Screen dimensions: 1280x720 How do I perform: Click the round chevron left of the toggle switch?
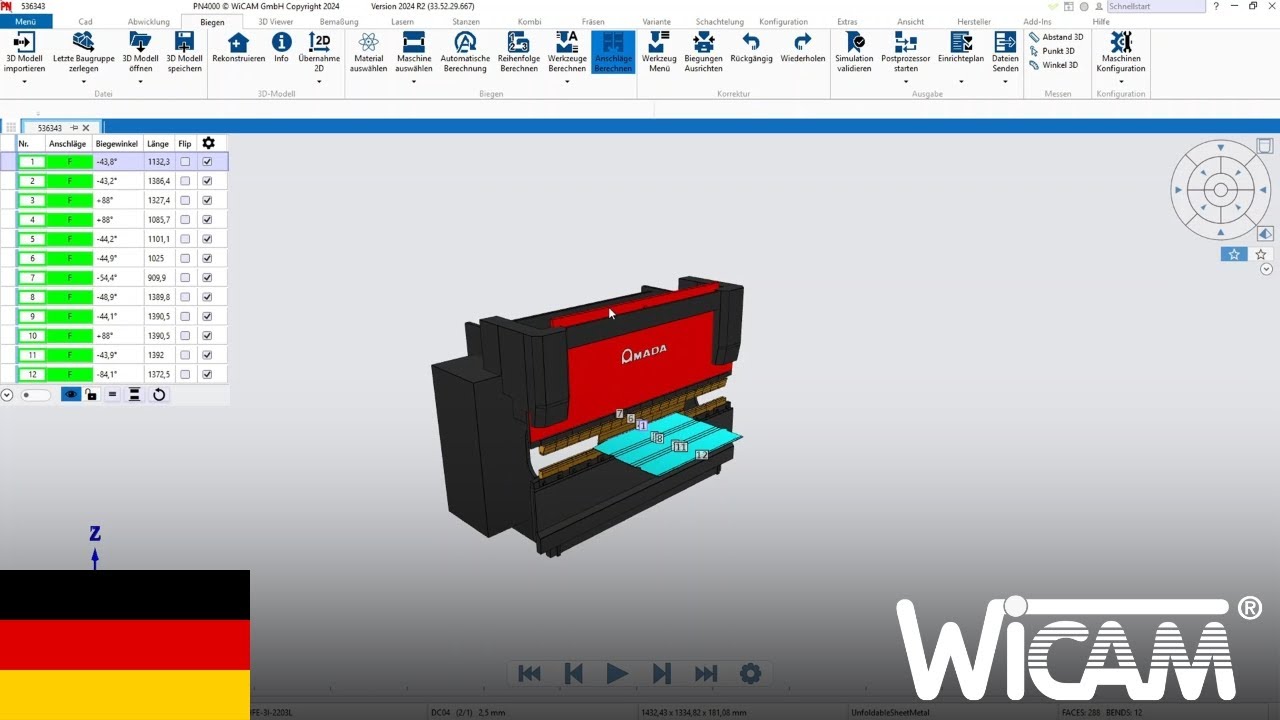pyautogui.click(x=7, y=395)
